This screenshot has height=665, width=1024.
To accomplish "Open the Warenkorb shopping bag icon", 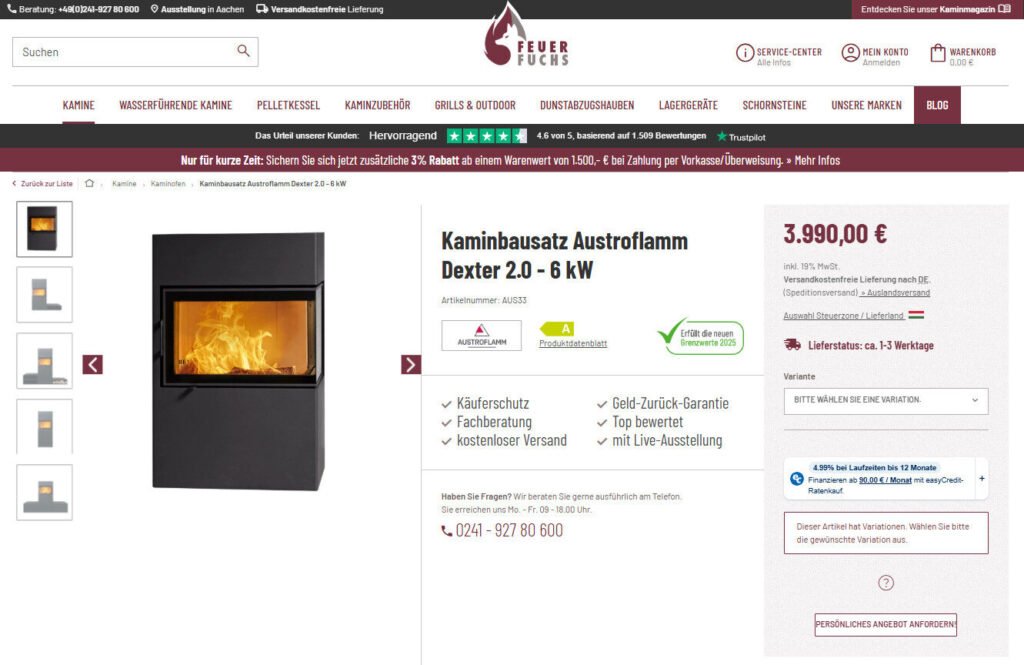I will [x=937, y=53].
